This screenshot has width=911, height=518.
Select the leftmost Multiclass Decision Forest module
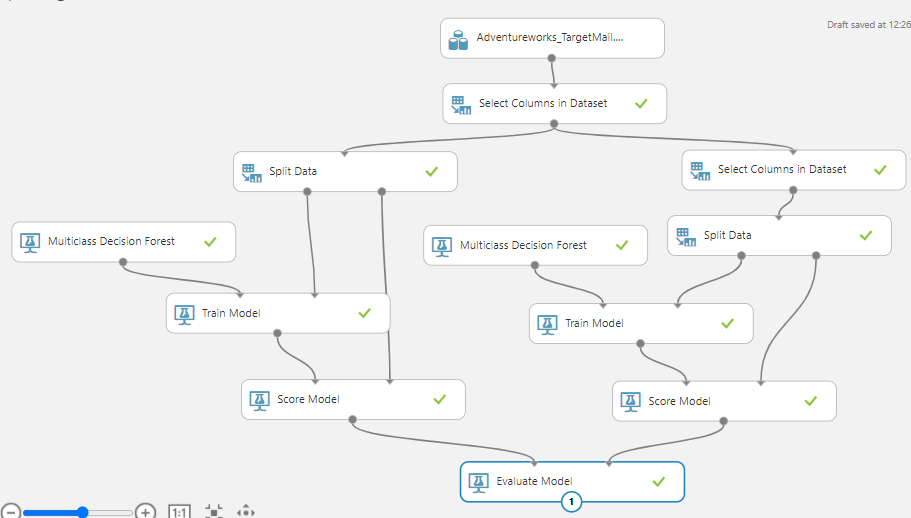pyautogui.click(x=123, y=242)
